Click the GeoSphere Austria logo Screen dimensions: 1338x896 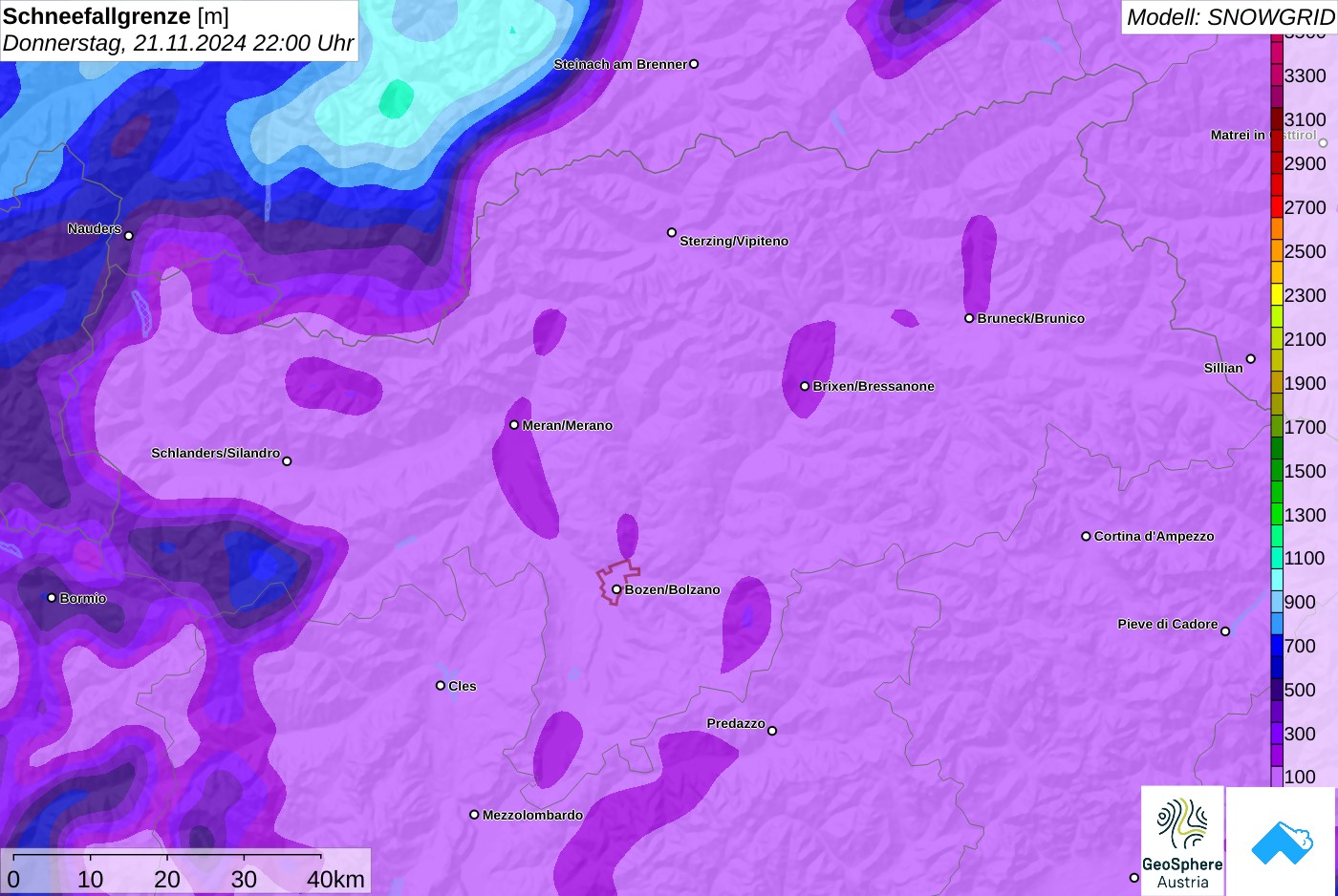pyautogui.click(x=1182, y=841)
